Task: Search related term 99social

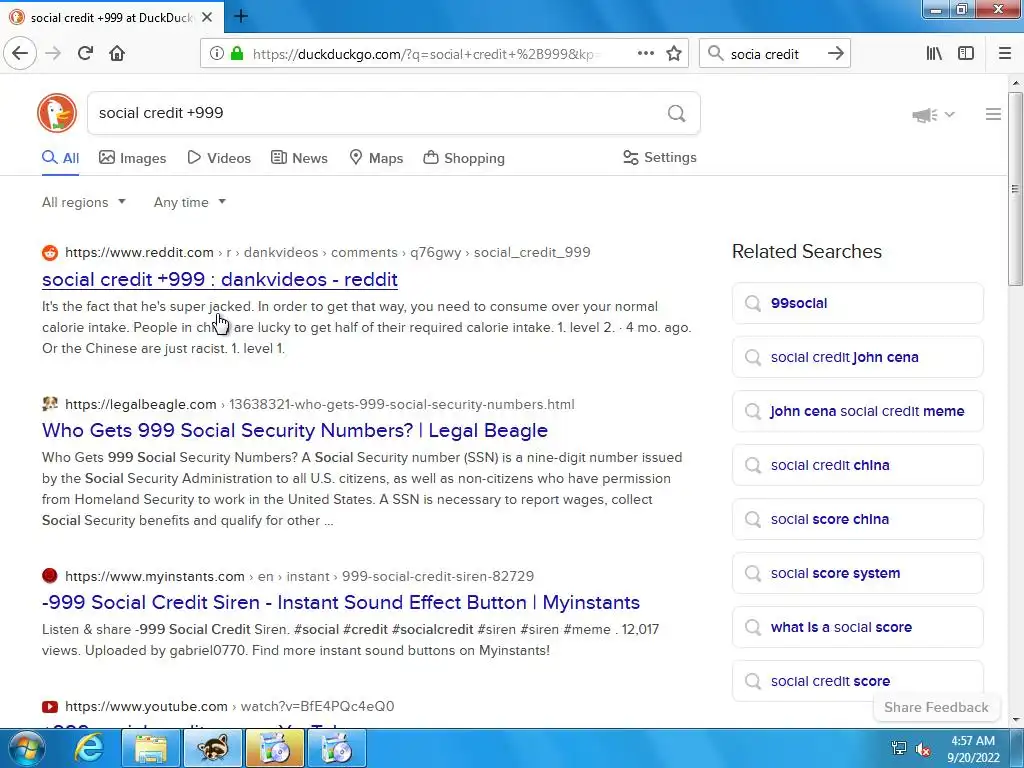Action: tap(857, 303)
